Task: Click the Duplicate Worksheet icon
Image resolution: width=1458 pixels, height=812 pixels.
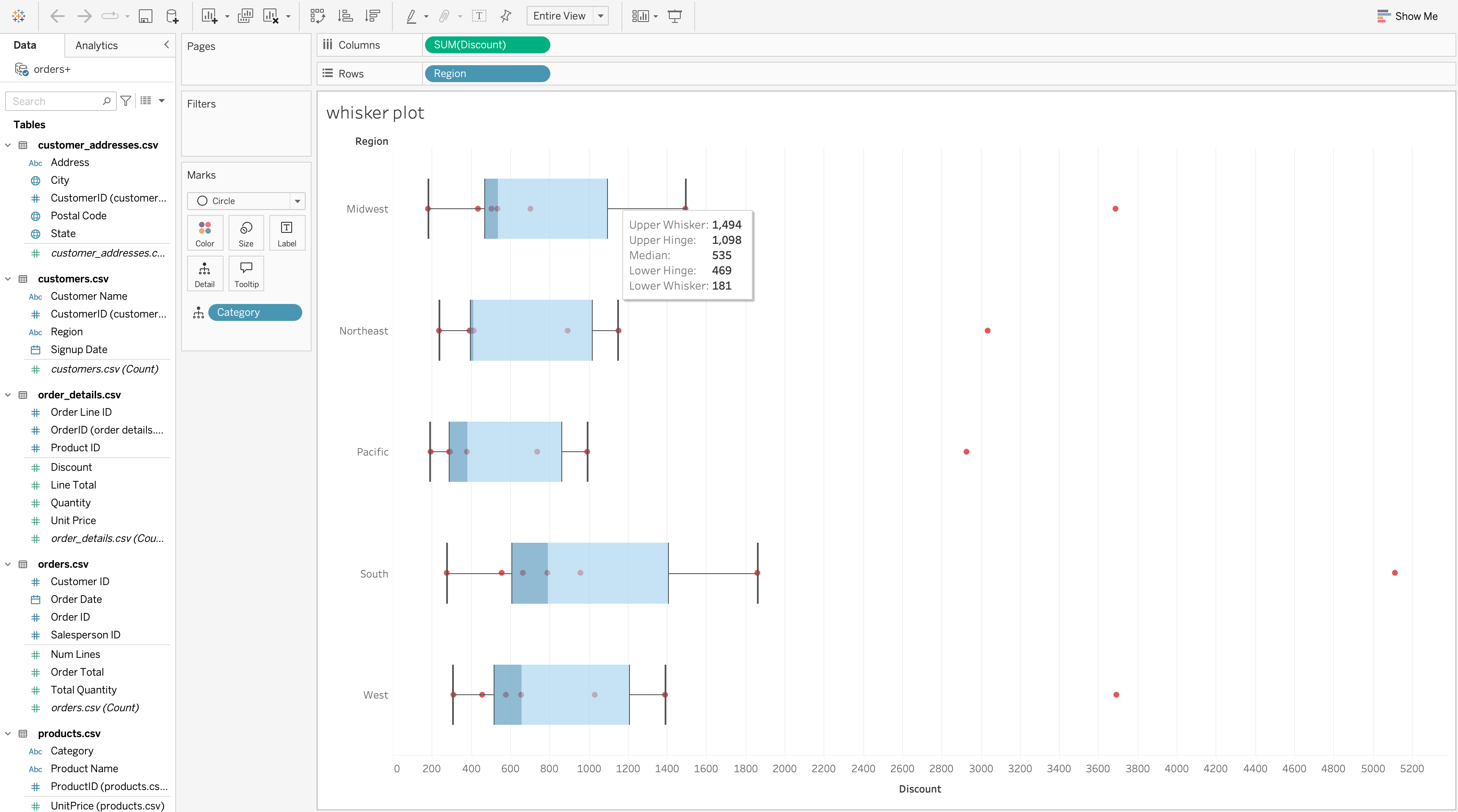Action: tap(245, 16)
